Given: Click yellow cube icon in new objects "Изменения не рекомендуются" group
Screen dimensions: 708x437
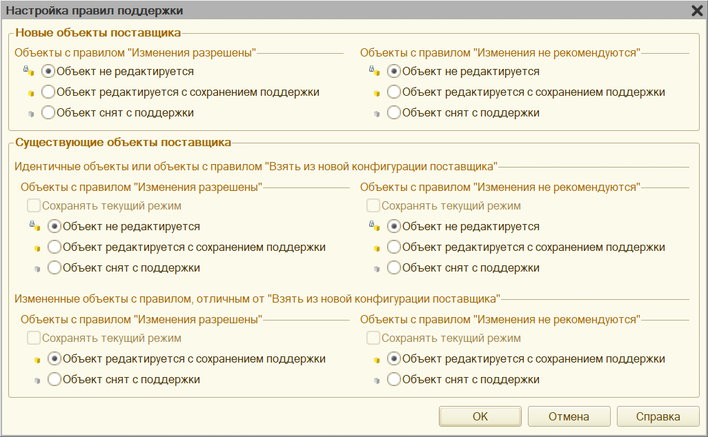Looking at the screenshot, I should pyautogui.click(x=377, y=93).
